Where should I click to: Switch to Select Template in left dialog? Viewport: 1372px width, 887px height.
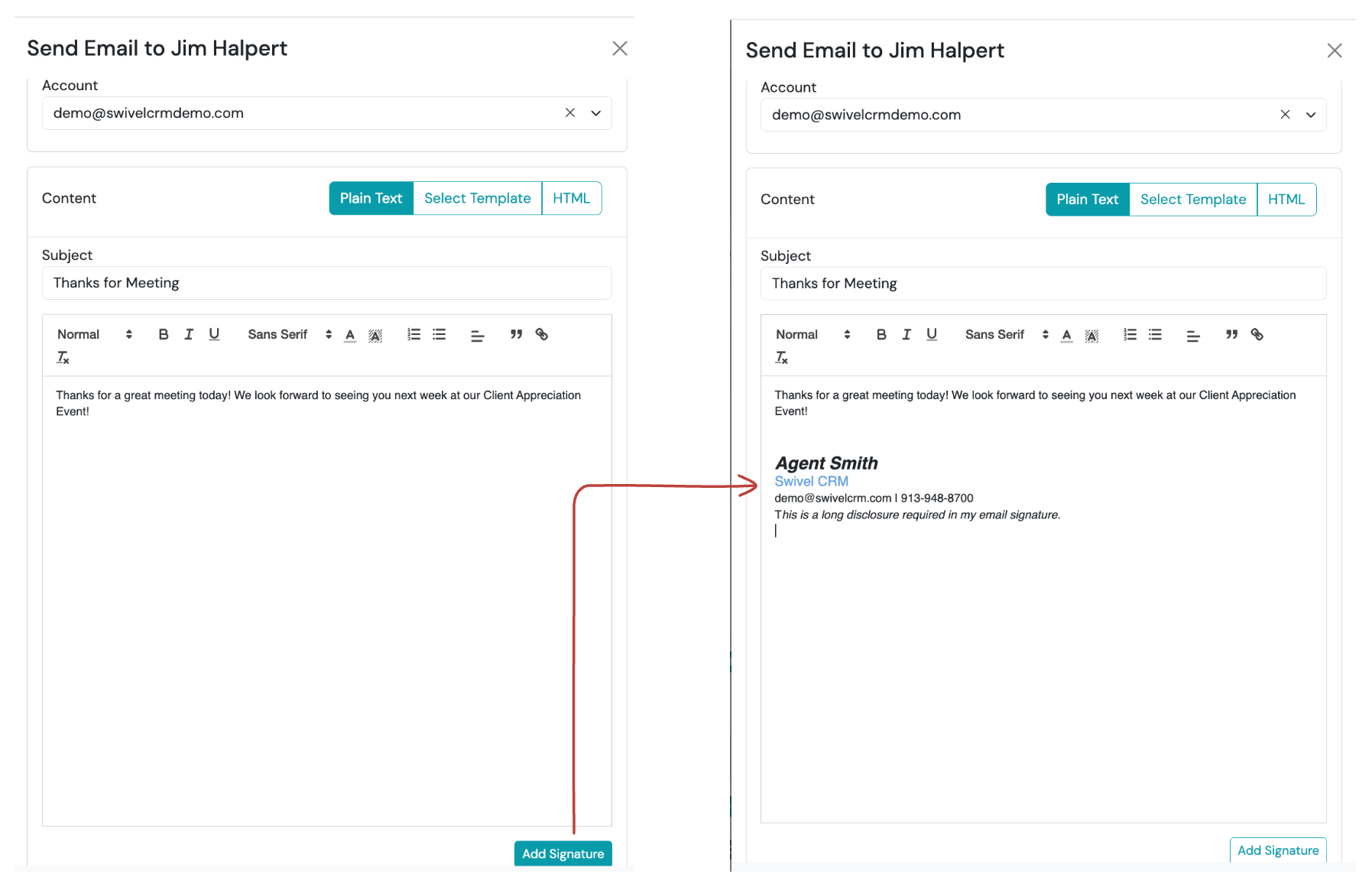pyautogui.click(x=478, y=198)
